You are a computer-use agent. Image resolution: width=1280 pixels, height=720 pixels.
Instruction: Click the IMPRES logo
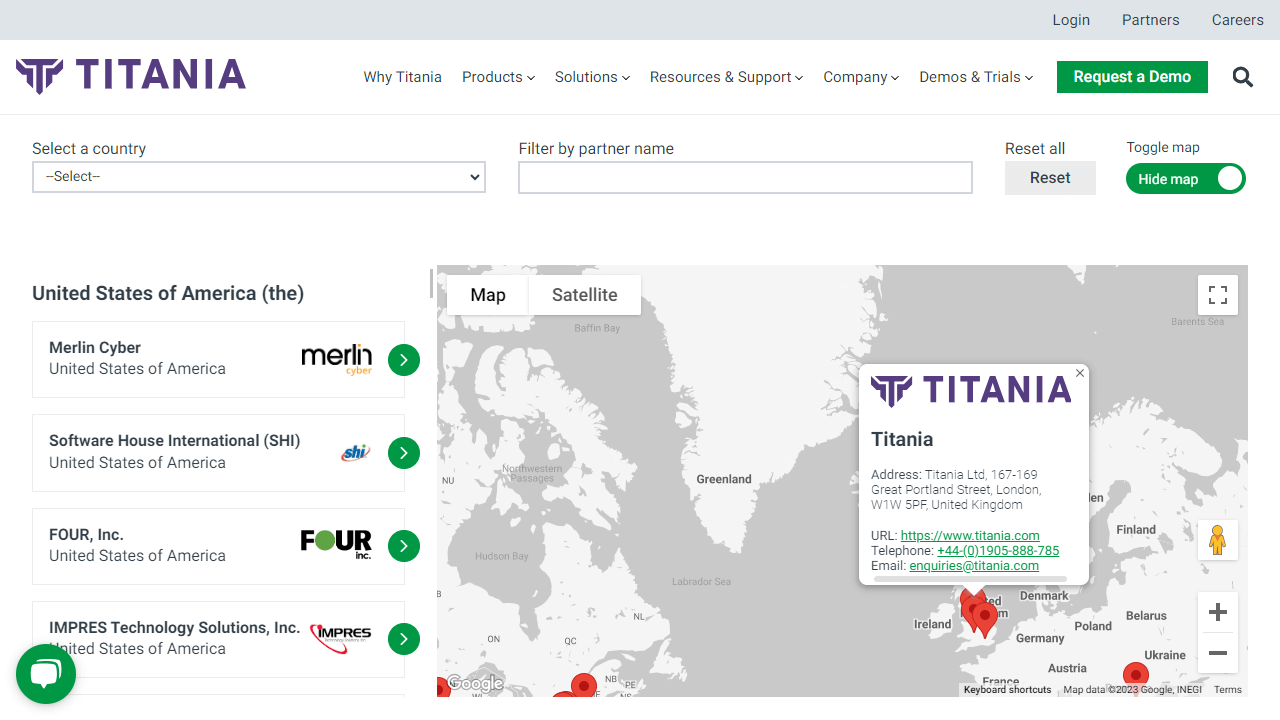pos(341,638)
